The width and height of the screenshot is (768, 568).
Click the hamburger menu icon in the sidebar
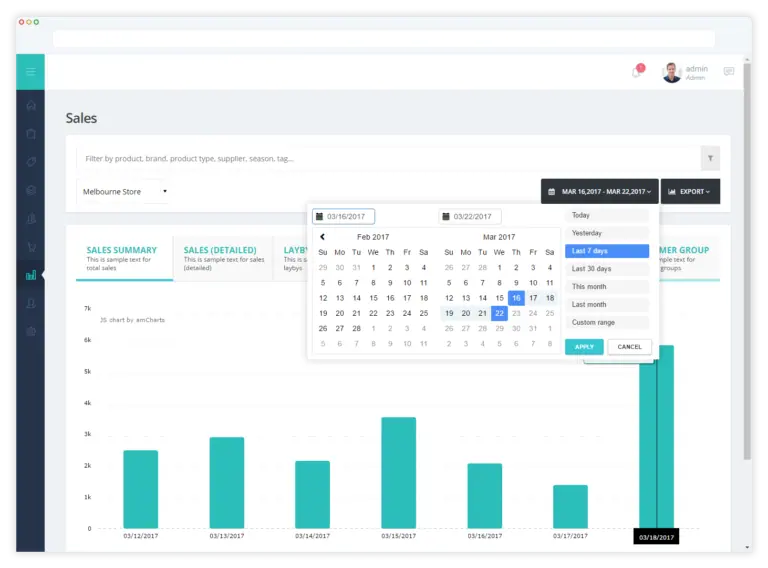(30, 72)
